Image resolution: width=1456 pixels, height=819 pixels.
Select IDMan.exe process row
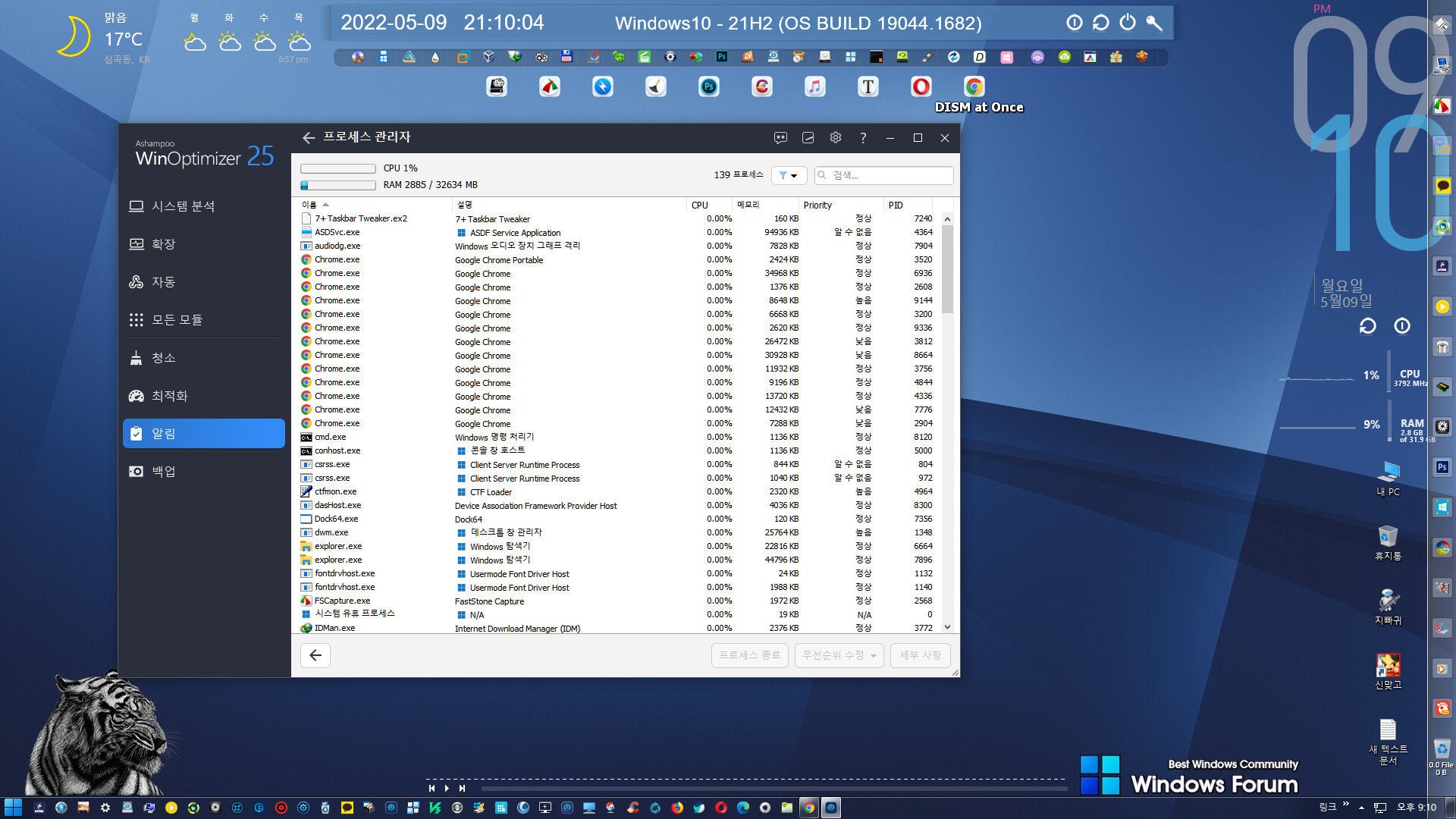pyautogui.click(x=617, y=628)
